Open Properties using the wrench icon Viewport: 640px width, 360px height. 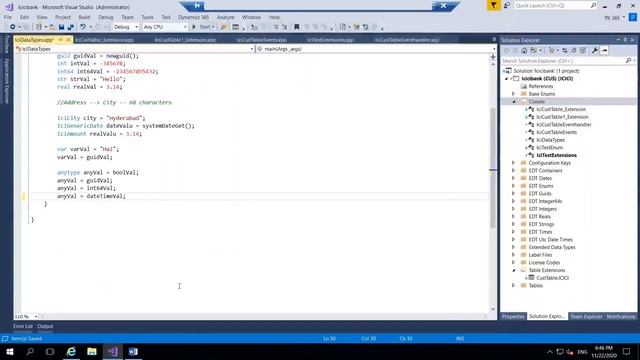tap(595, 51)
